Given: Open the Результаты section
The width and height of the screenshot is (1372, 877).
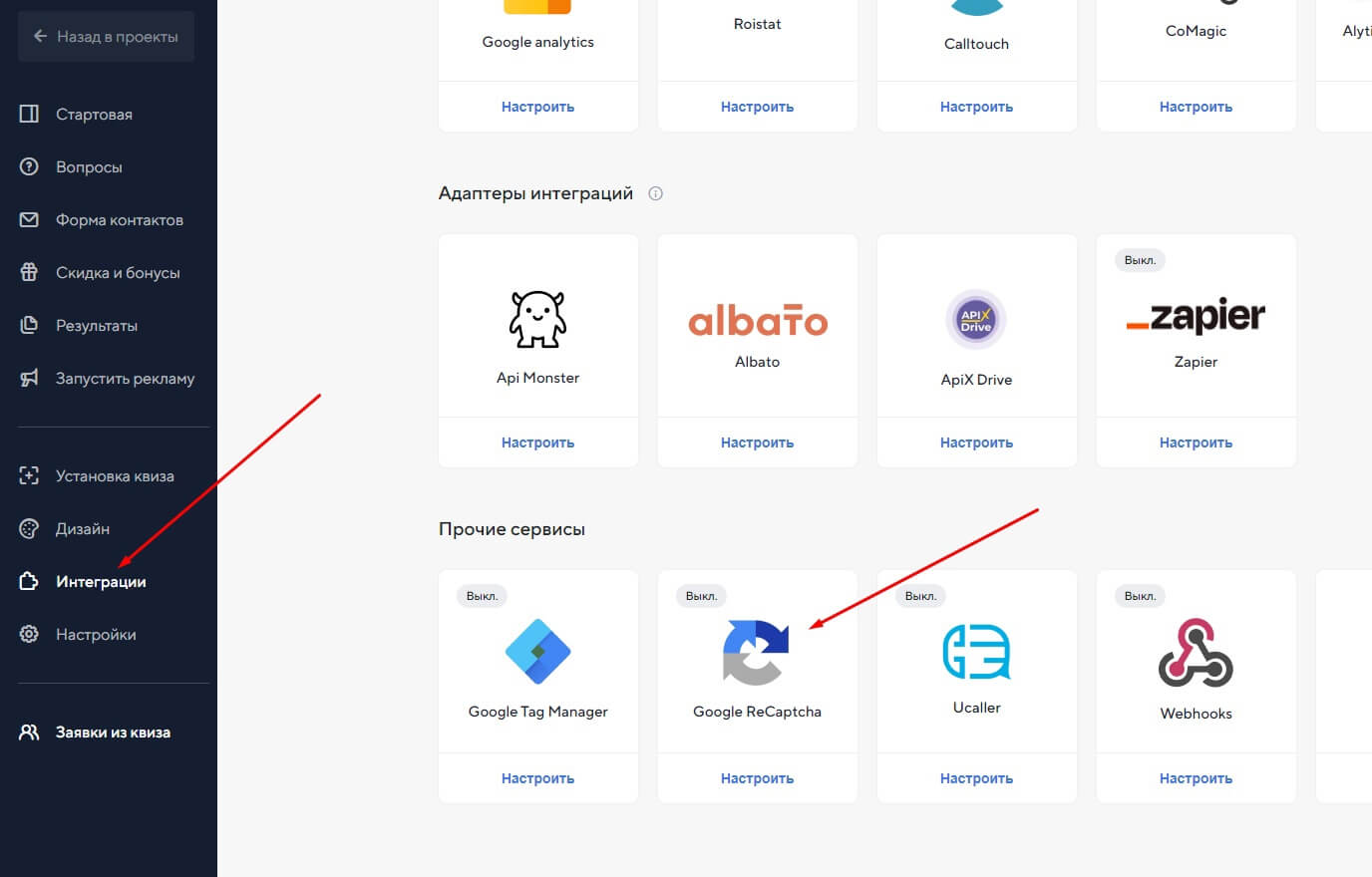Looking at the screenshot, I should (97, 325).
